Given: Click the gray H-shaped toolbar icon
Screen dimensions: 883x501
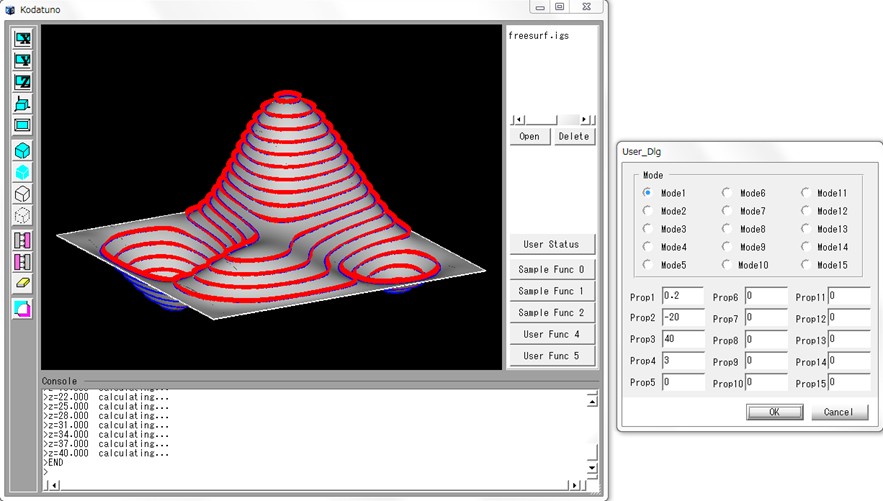Looking at the screenshot, I should pos(22,240).
